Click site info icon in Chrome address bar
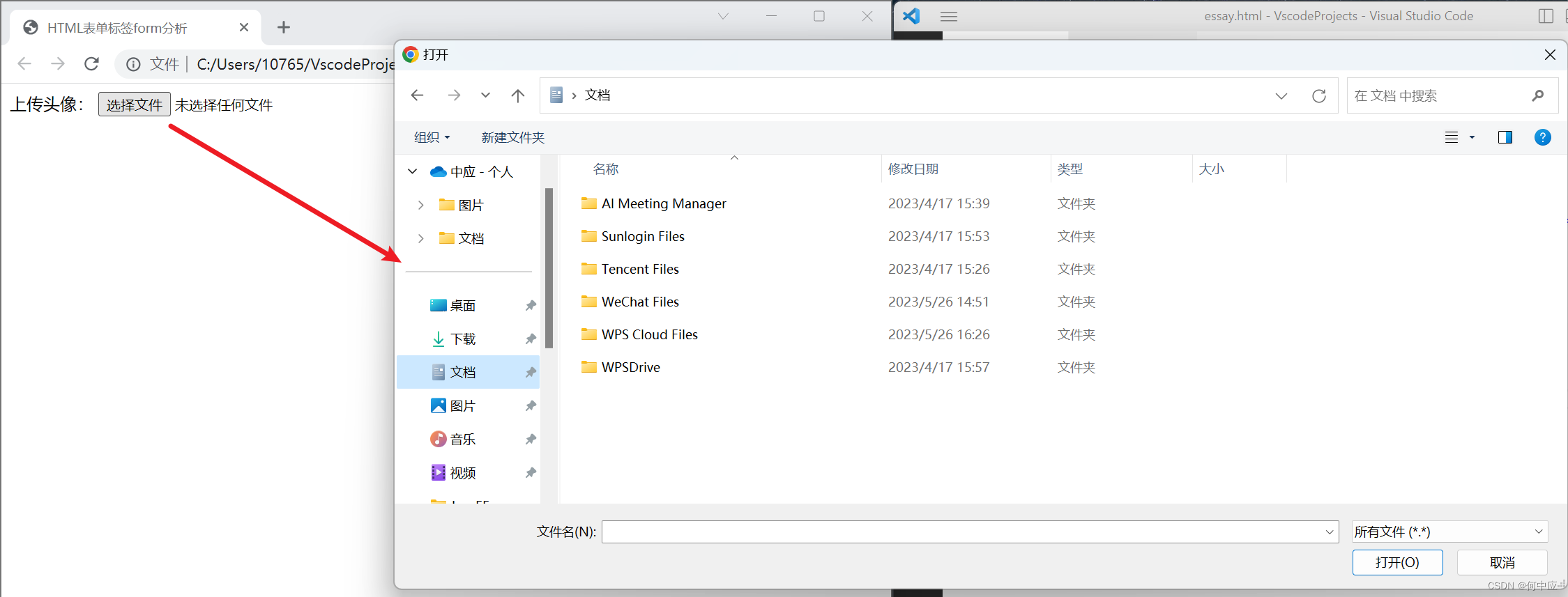 point(133,64)
